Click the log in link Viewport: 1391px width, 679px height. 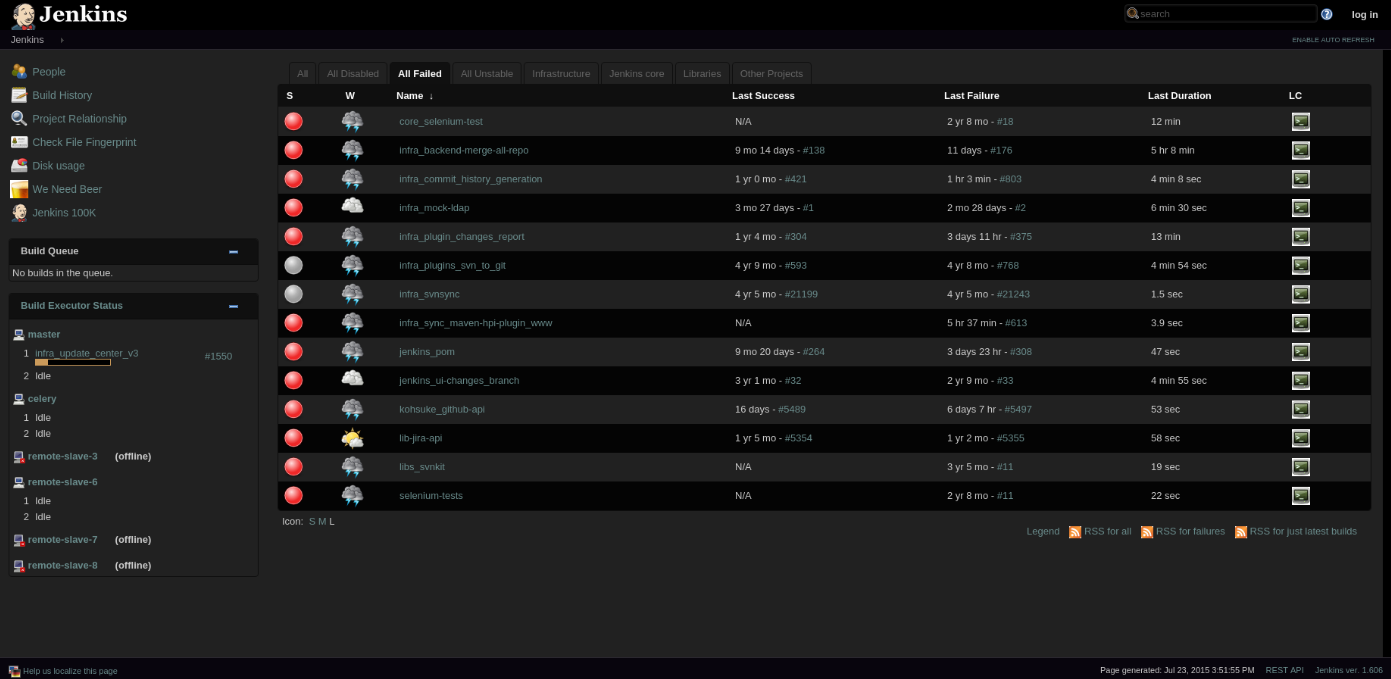click(1364, 14)
